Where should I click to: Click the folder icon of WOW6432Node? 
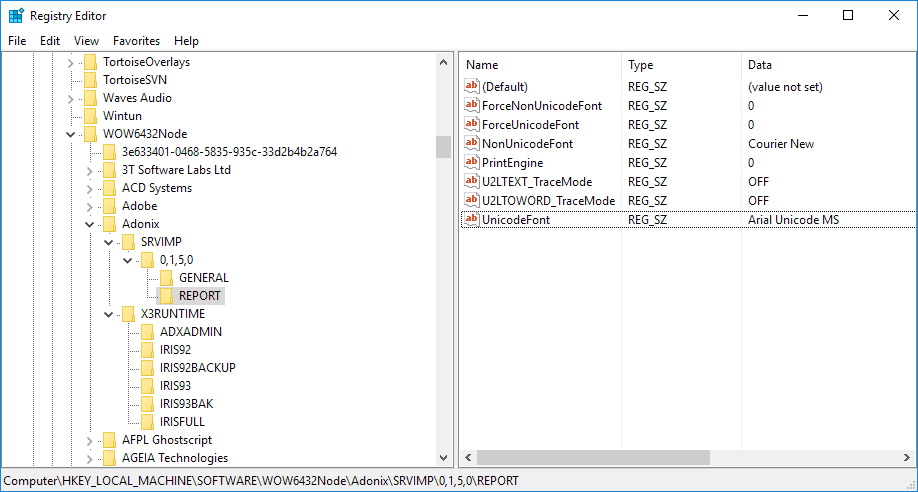coord(90,134)
